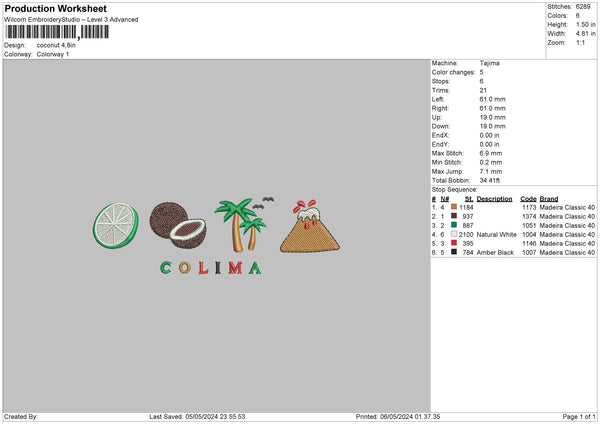Click the 'Natural White' description text
600x424 pixels.
[496, 235]
